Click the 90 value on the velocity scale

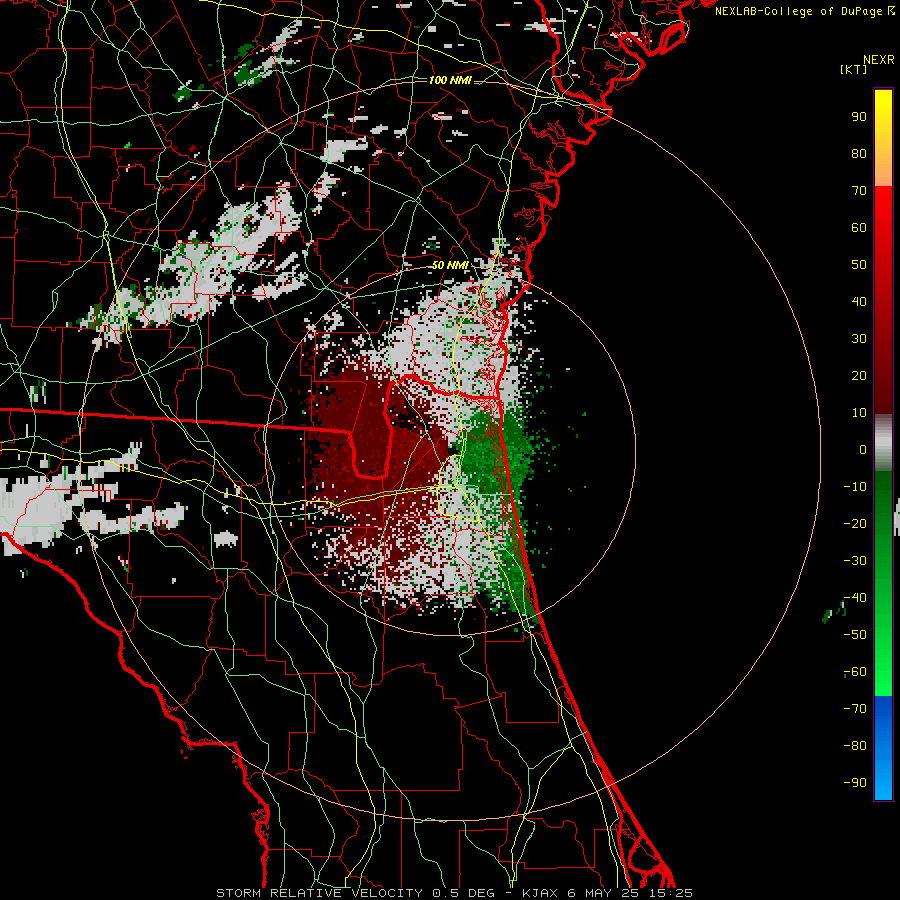(x=859, y=117)
